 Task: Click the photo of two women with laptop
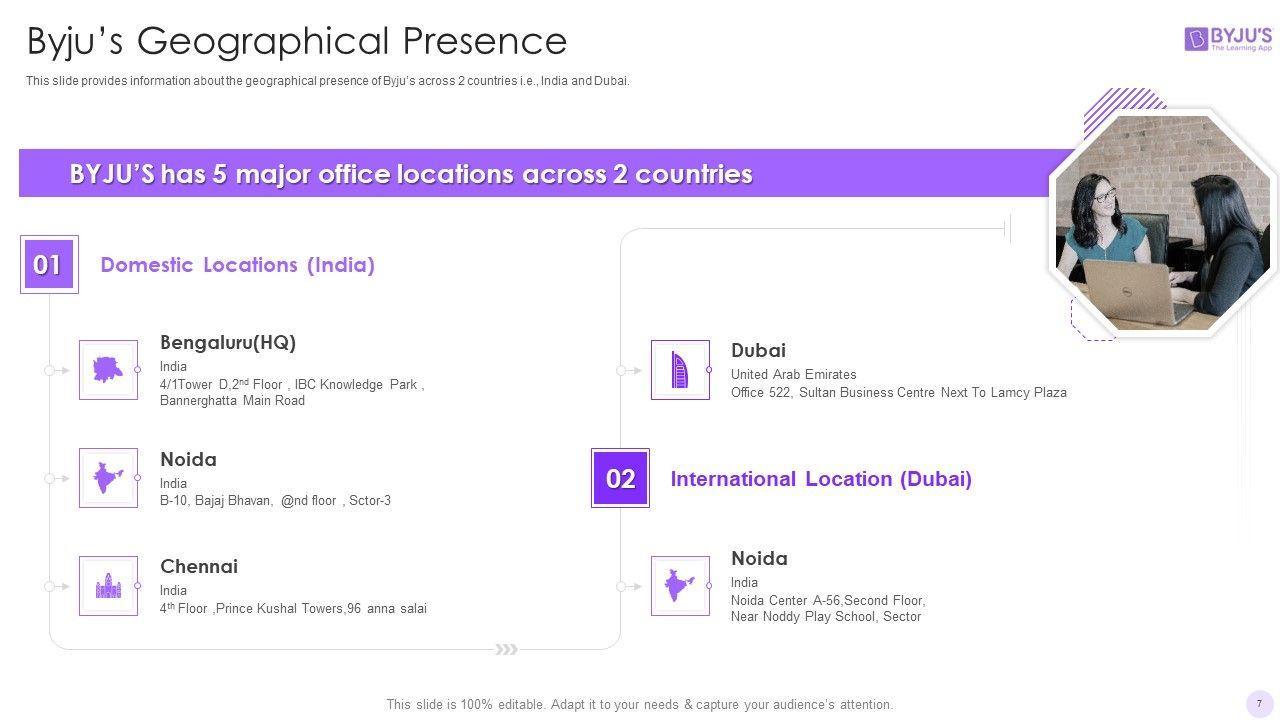coord(1162,222)
